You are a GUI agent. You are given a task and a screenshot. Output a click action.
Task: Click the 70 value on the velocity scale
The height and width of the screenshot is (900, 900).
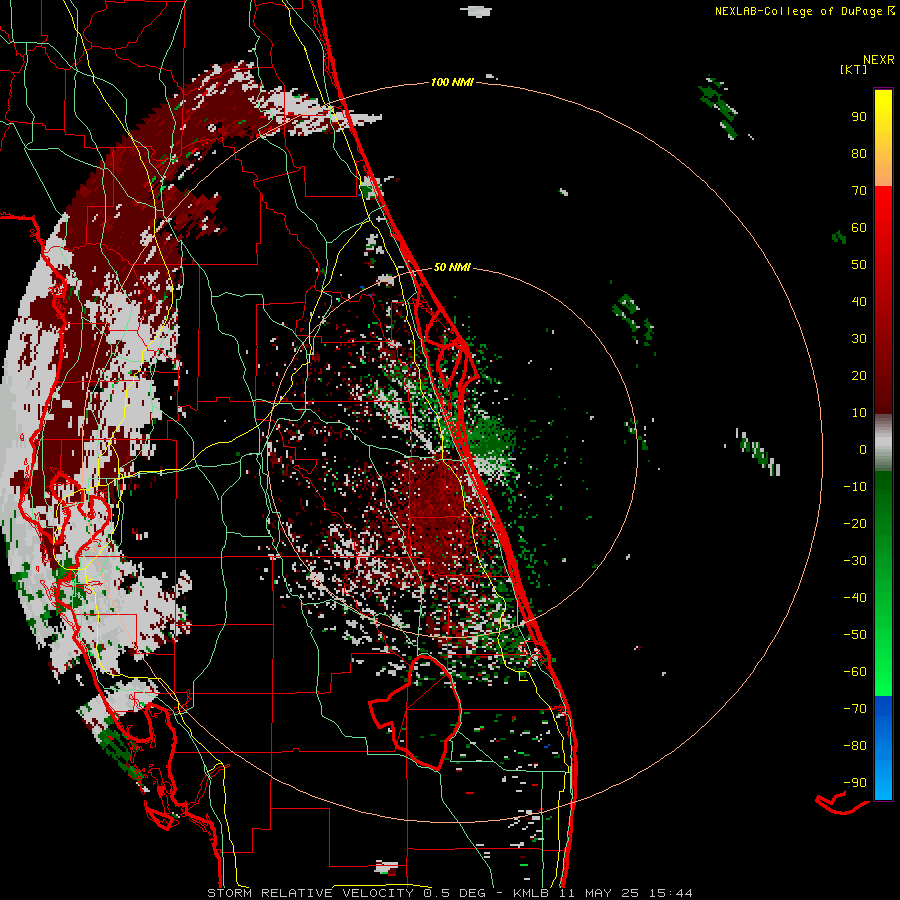point(859,191)
